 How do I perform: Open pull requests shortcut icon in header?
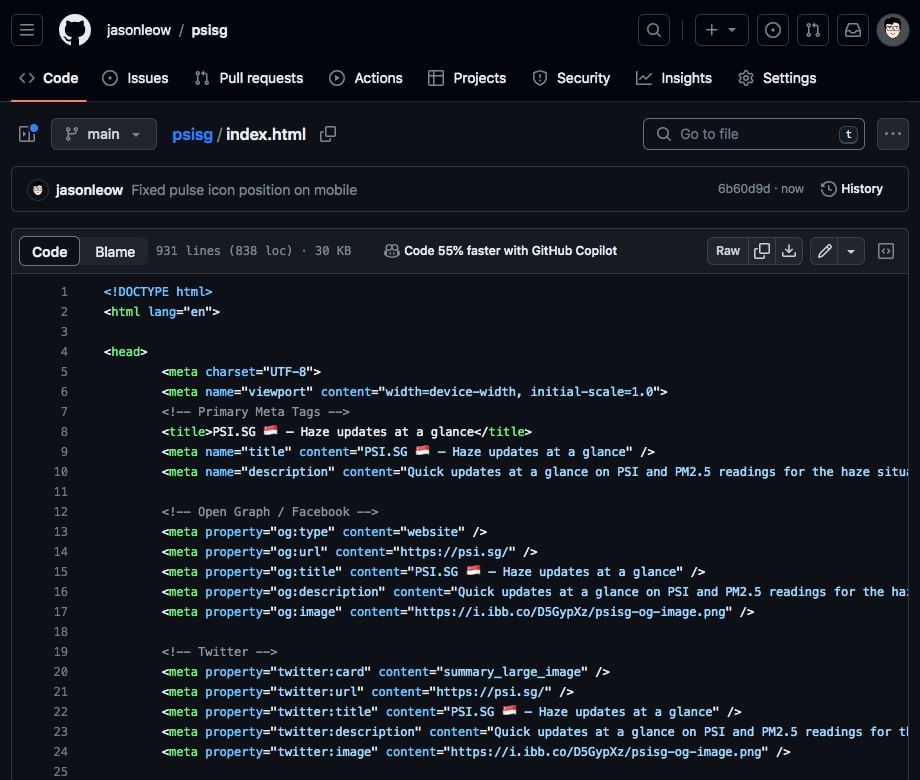pyautogui.click(x=813, y=30)
